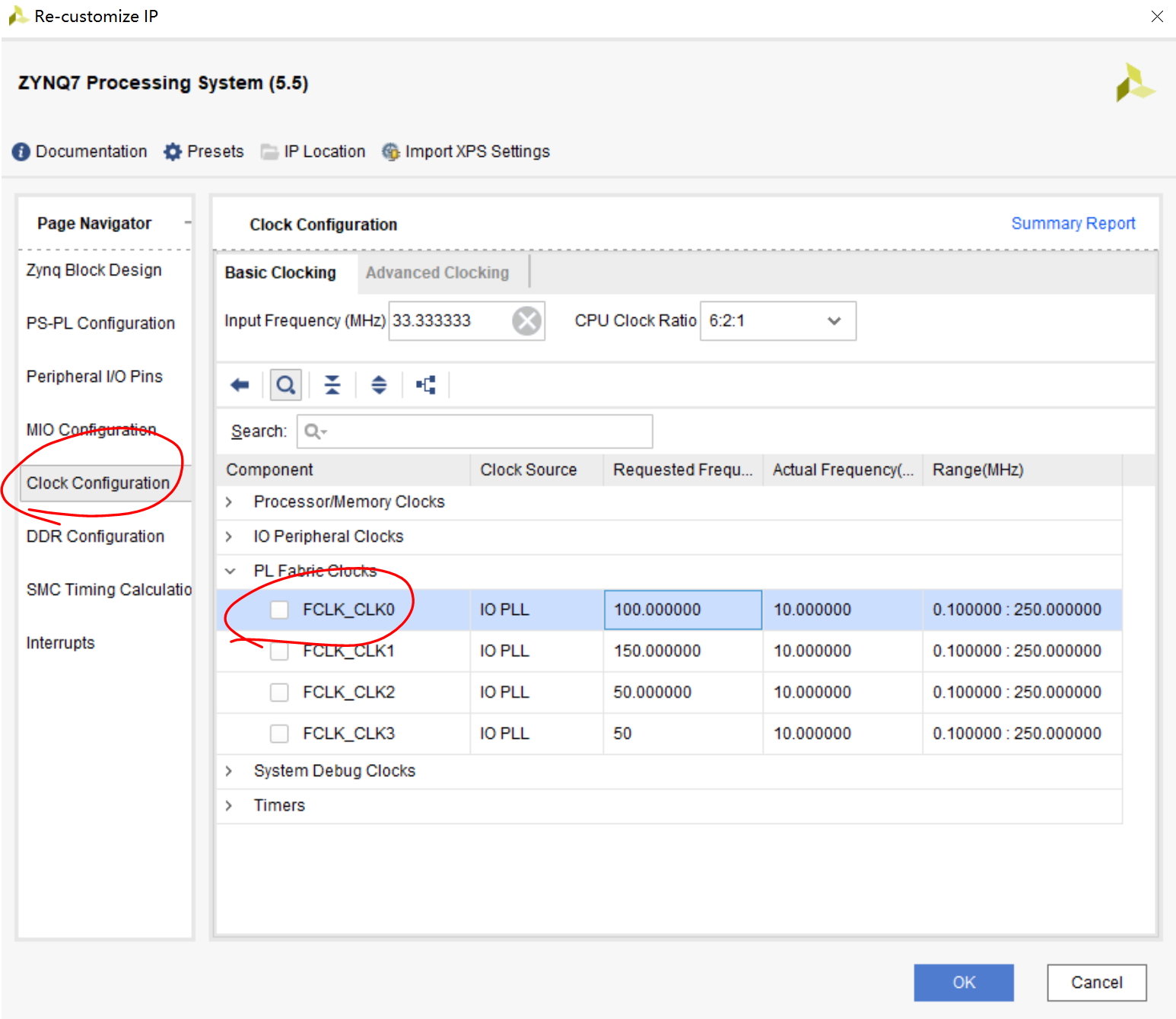Open the CPU Clock Ratio dropdown
This screenshot has width=1176, height=1019.
tap(777, 321)
